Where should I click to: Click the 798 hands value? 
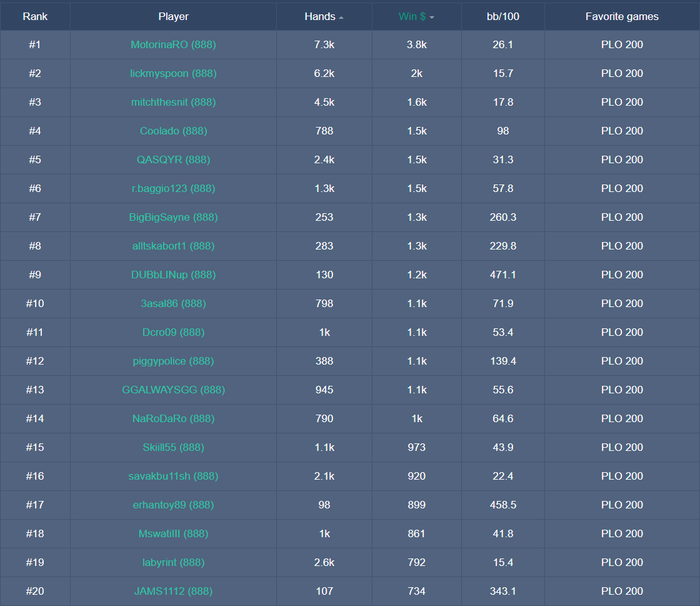(x=324, y=304)
